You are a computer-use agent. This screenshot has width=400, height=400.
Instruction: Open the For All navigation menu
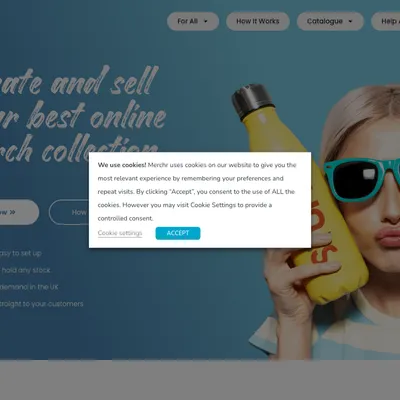(x=193, y=21)
